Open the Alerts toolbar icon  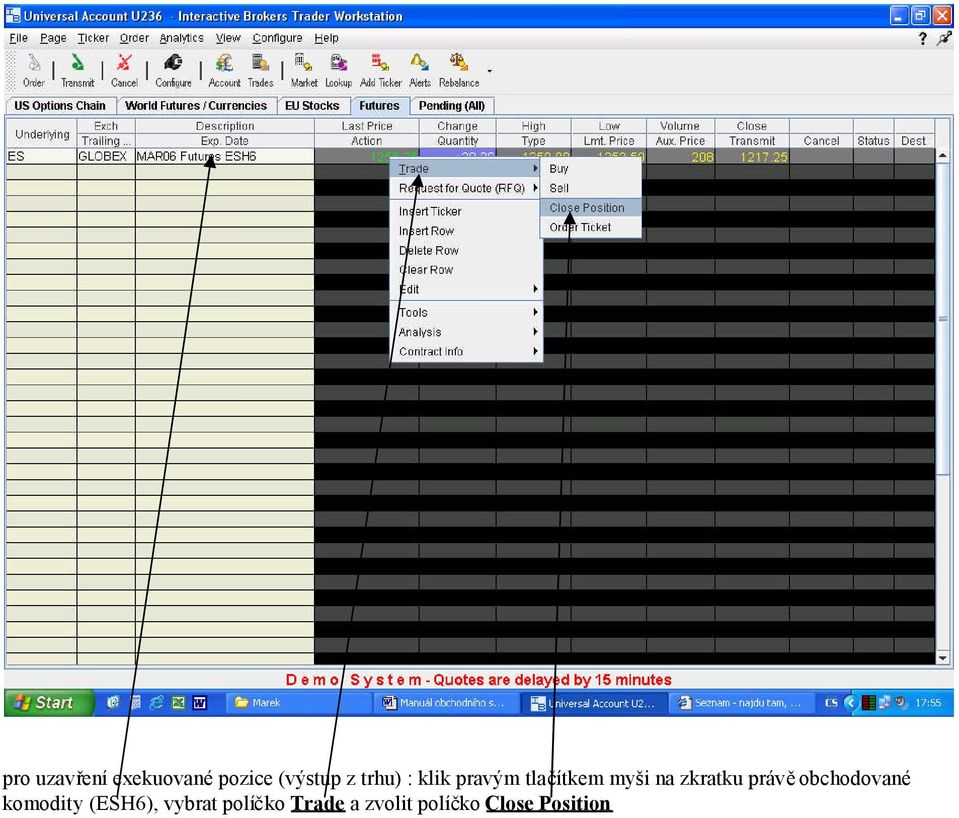tap(420, 70)
